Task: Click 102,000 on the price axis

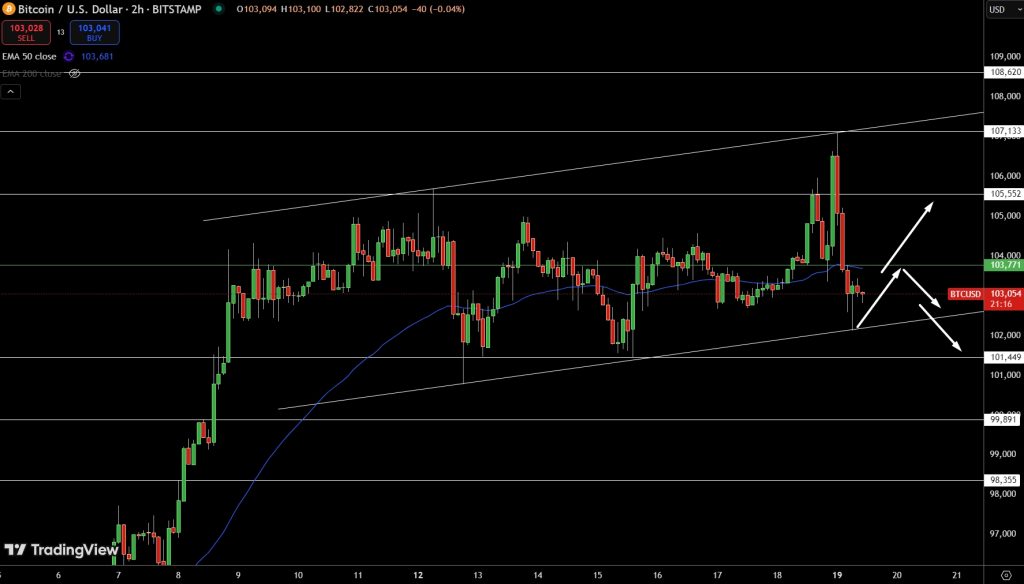Action: coord(1005,335)
